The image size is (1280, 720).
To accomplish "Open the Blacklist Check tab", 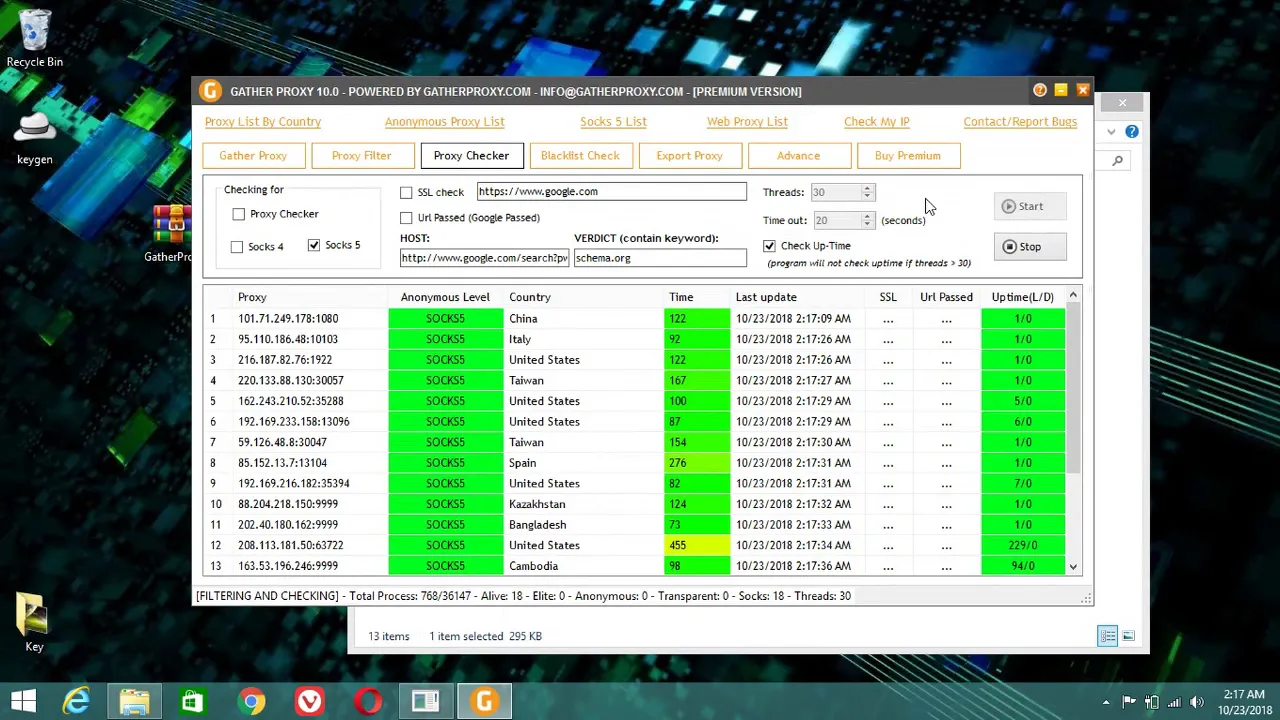I will click(x=580, y=156).
